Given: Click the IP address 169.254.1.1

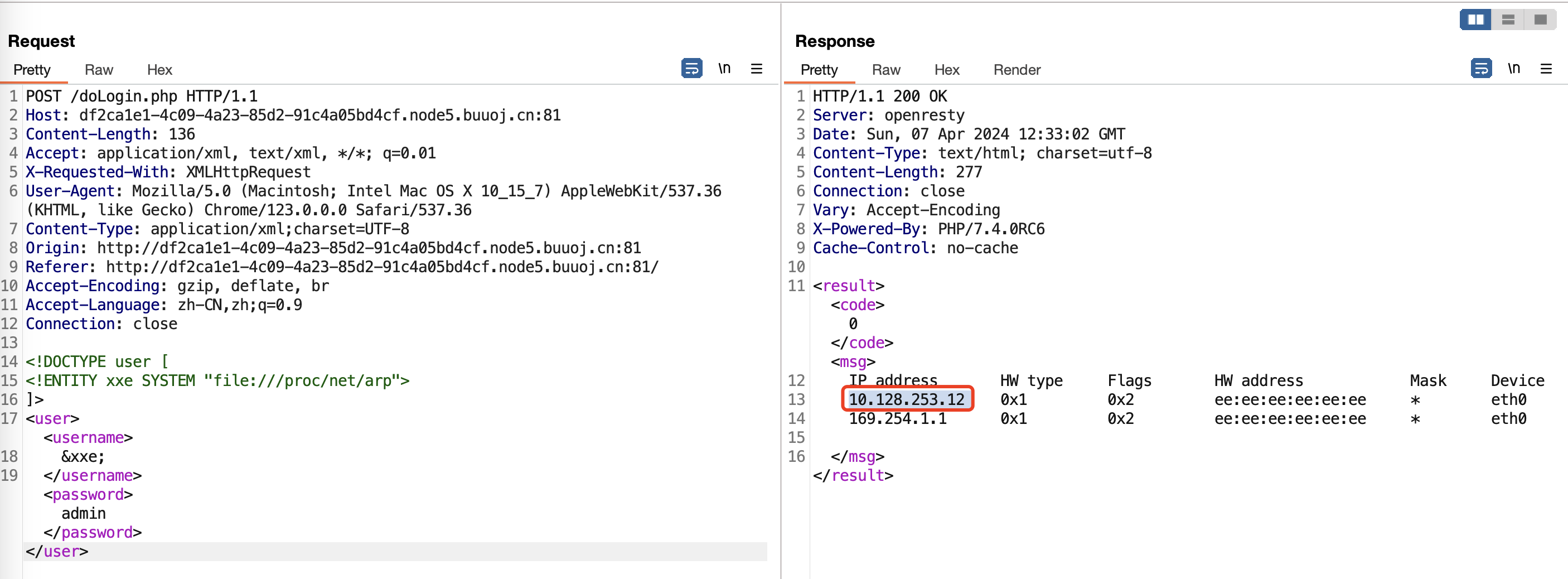Looking at the screenshot, I should [898, 419].
